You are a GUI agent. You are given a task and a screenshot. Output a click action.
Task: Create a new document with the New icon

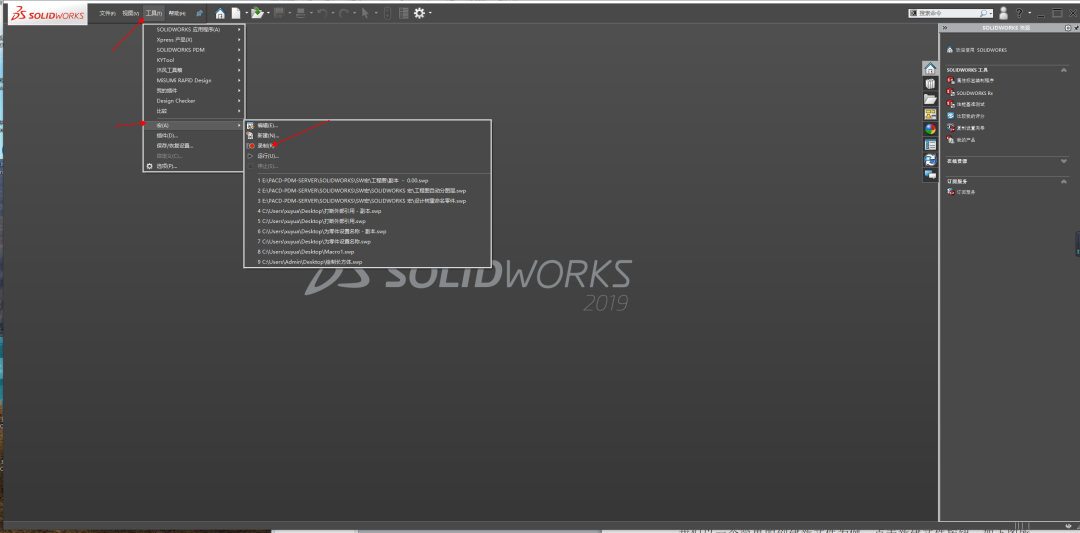click(236, 13)
